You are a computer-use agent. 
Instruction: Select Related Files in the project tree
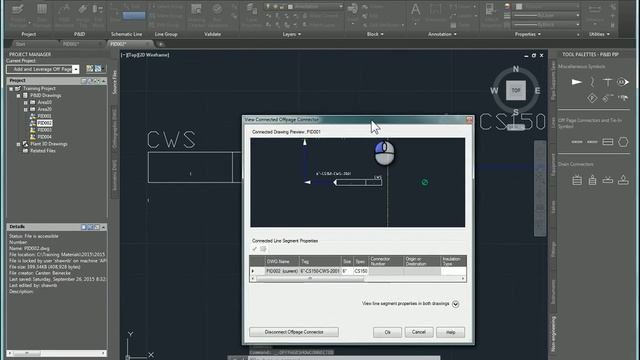click(42, 151)
